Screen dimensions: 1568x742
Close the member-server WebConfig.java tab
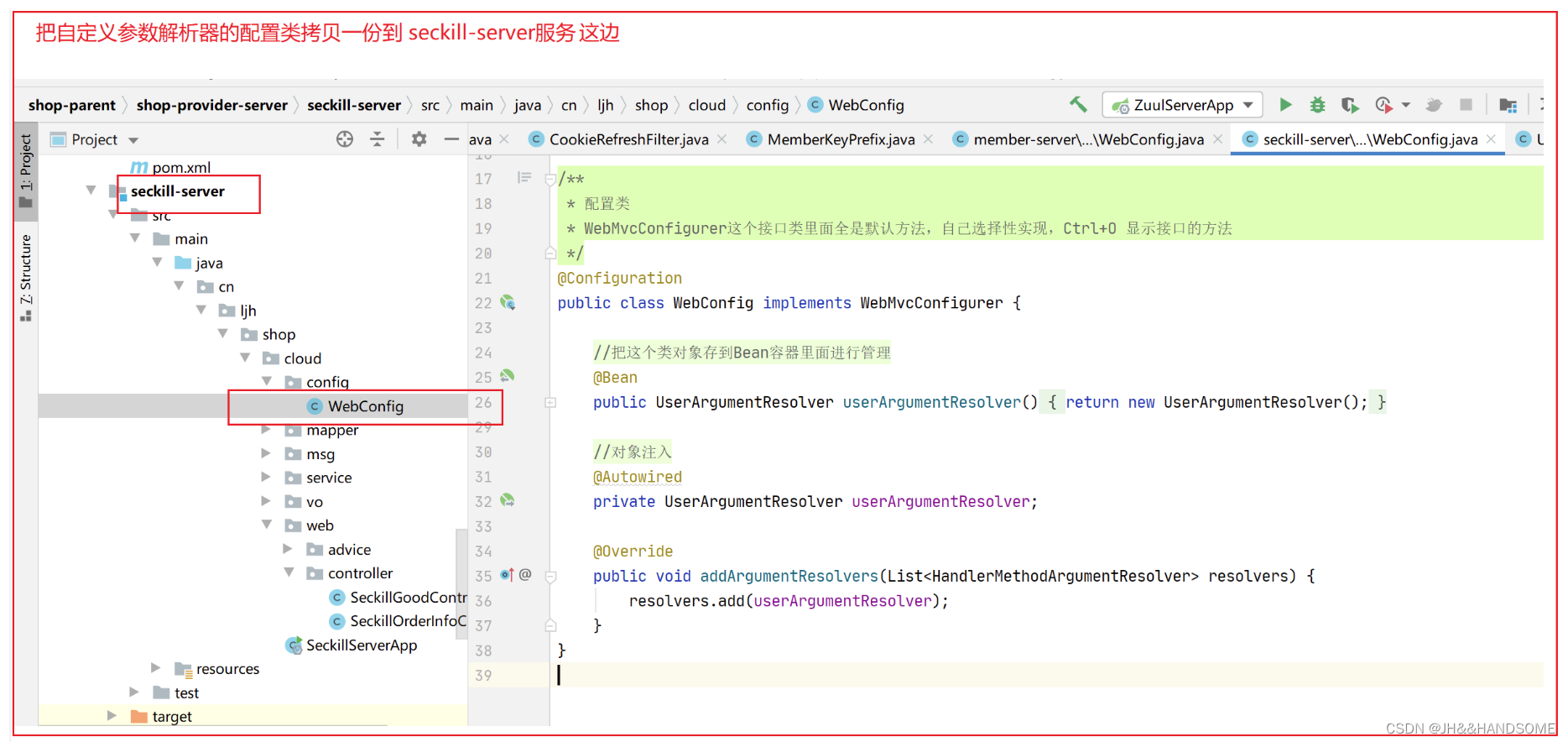point(1217,139)
